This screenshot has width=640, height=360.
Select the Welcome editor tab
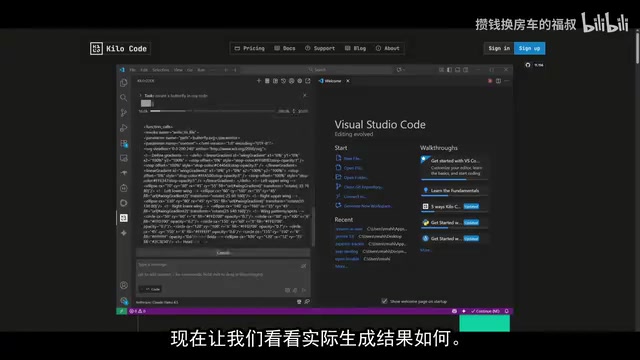(332, 81)
